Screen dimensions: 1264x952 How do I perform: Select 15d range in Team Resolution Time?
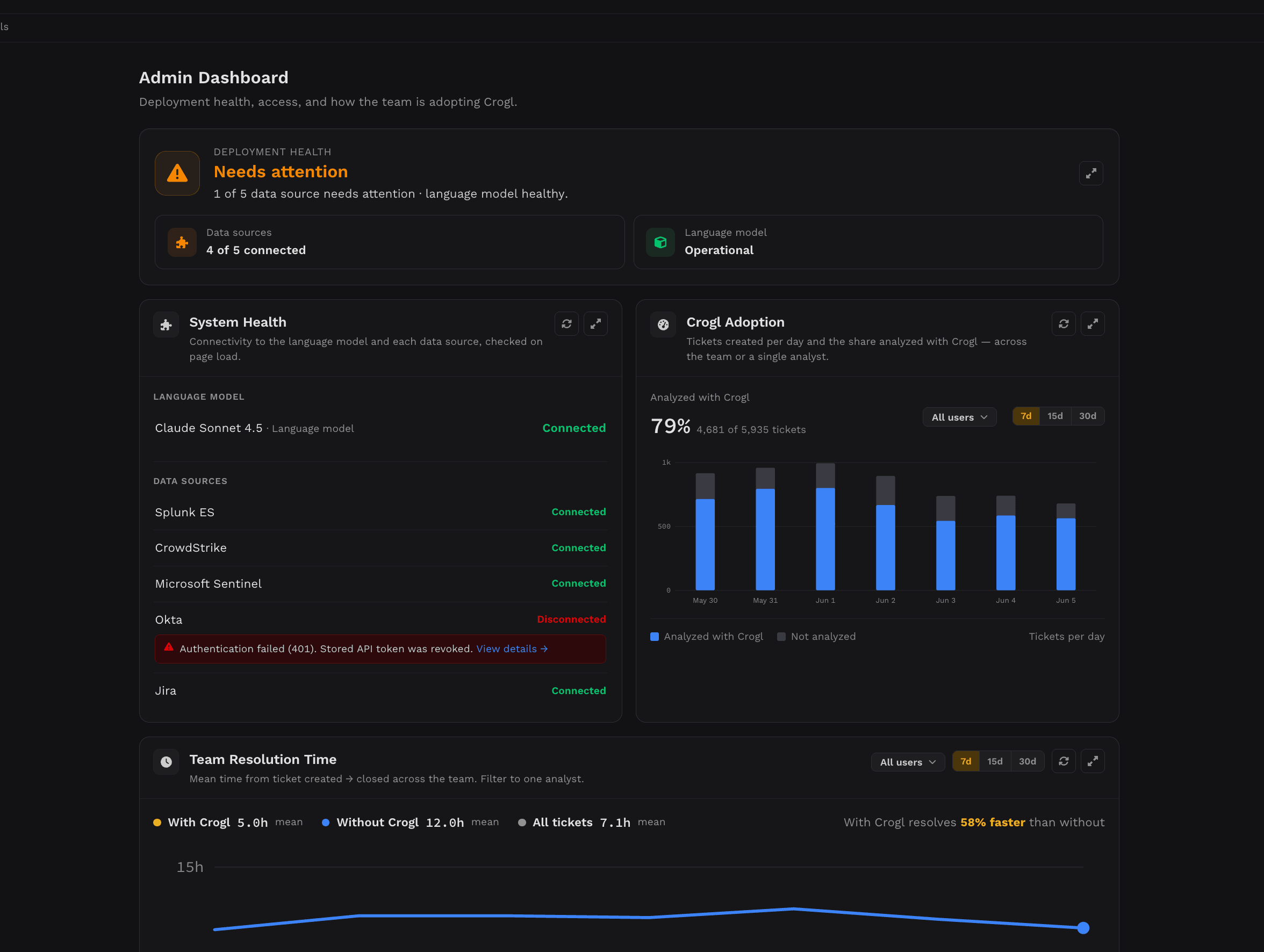[x=995, y=761]
